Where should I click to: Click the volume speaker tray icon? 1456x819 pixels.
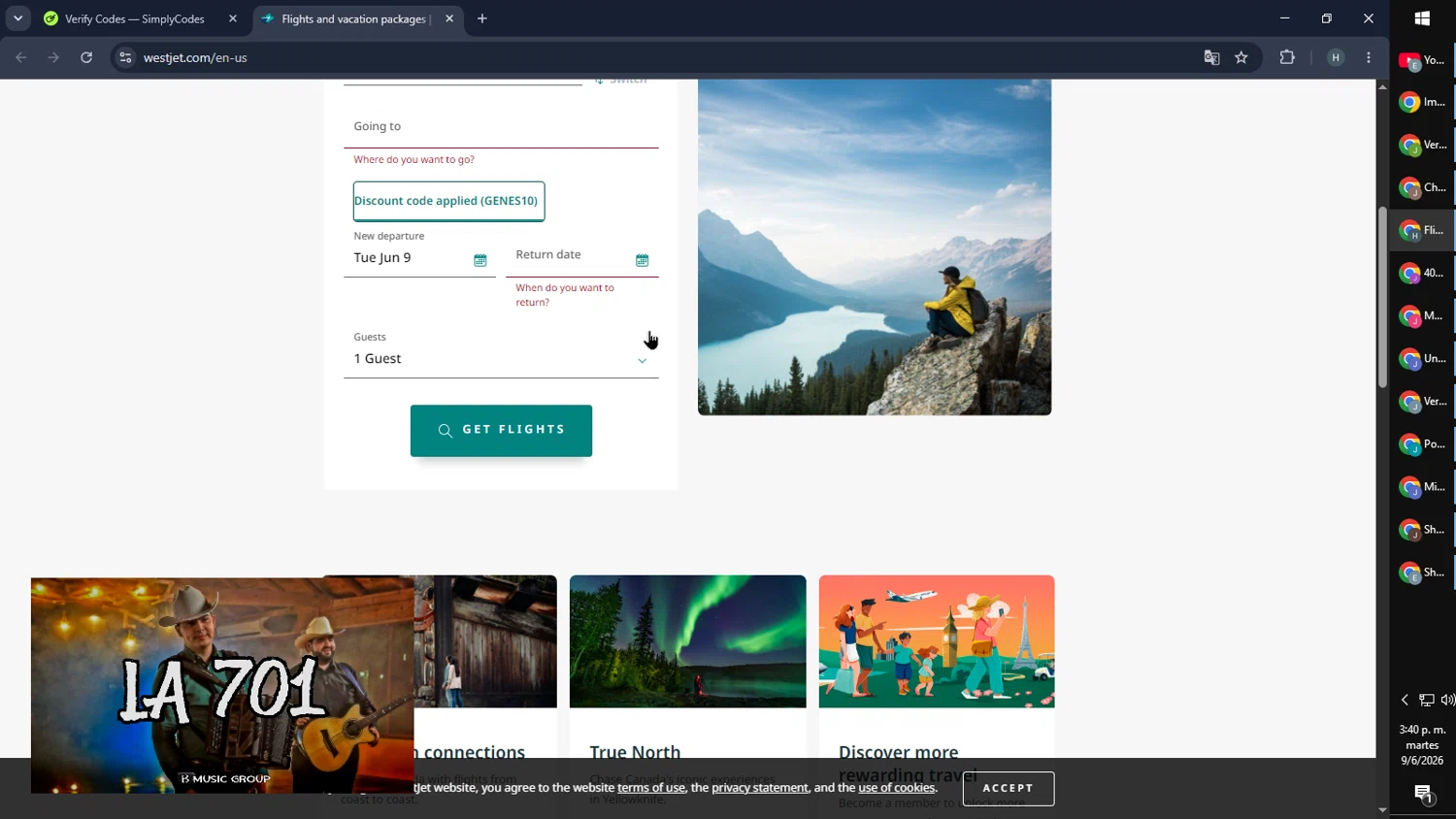[x=1447, y=700]
